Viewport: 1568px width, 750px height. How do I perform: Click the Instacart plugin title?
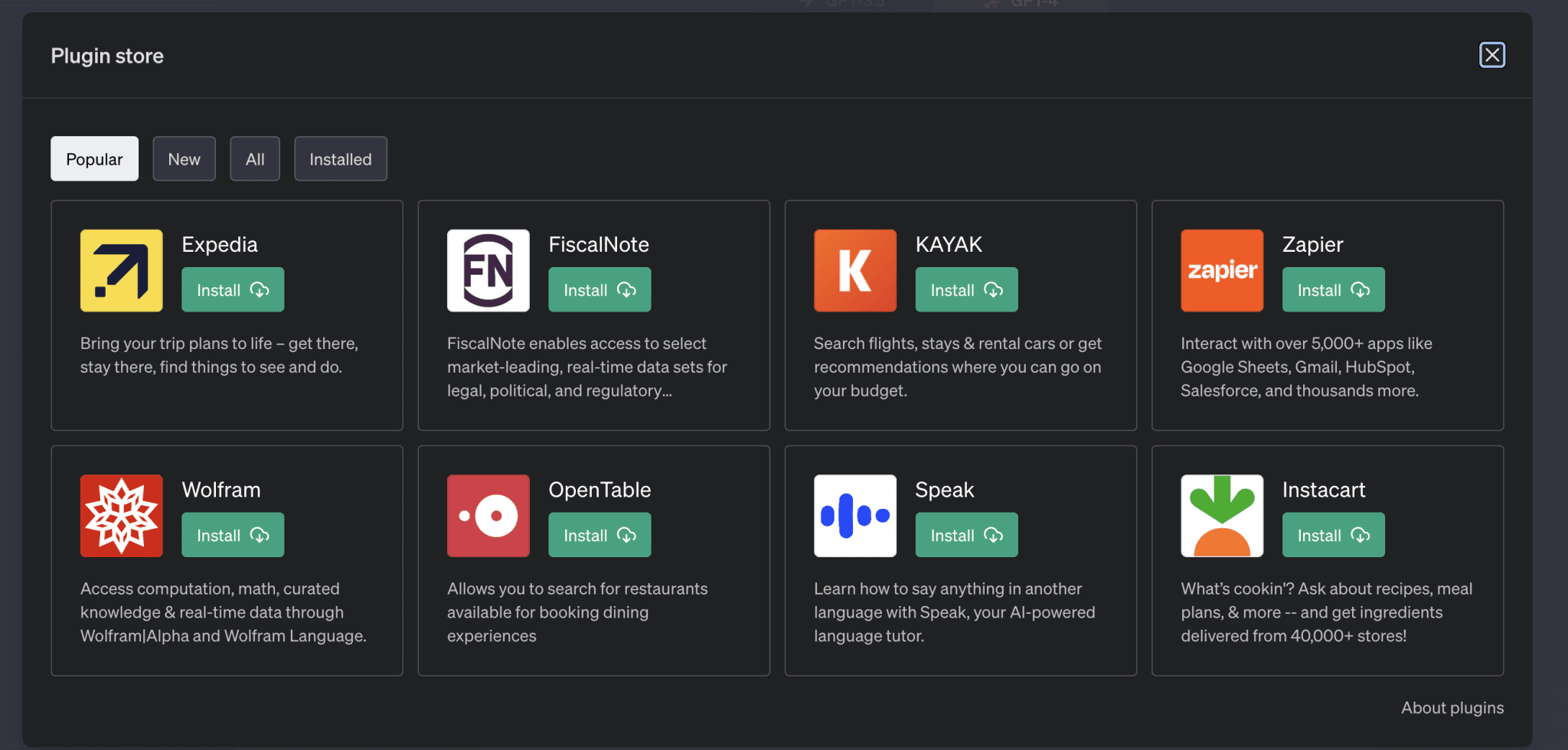coord(1324,489)
